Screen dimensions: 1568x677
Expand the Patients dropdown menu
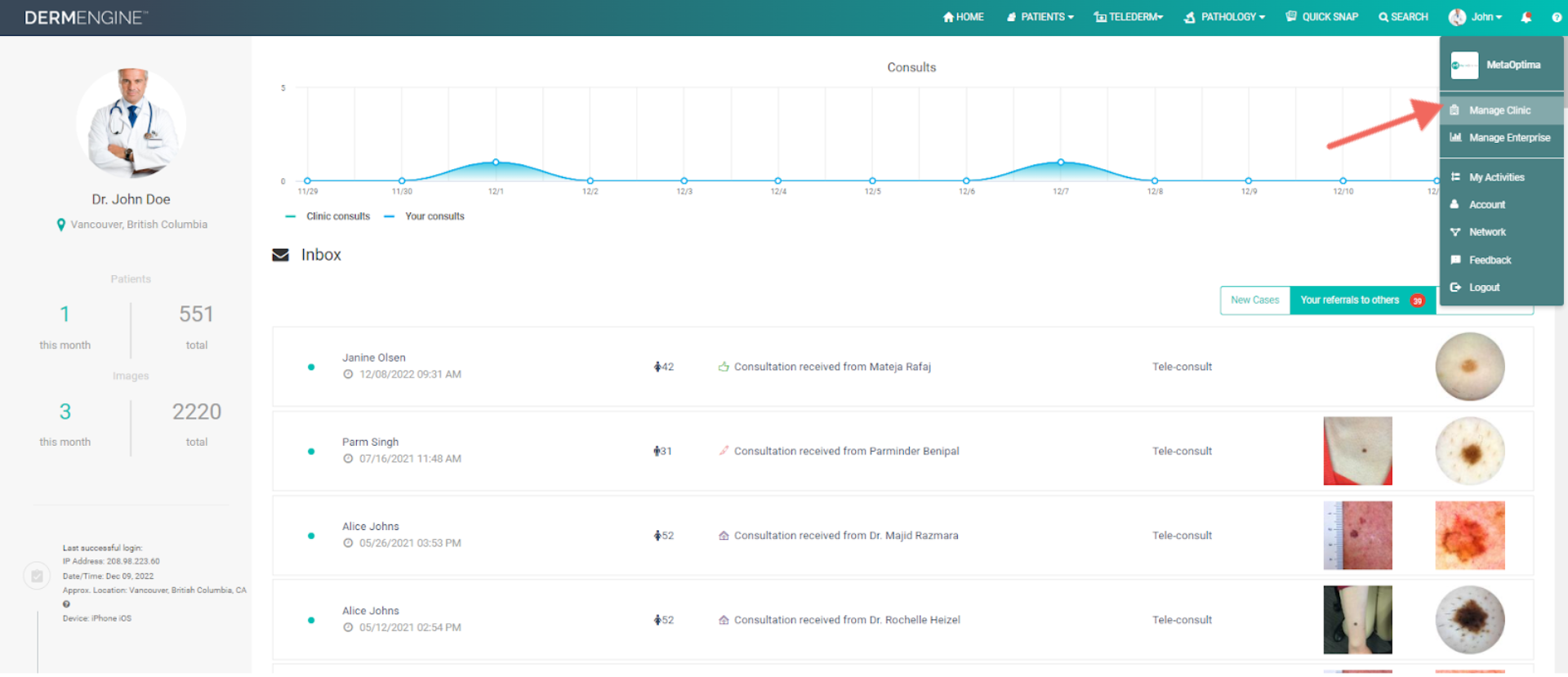(1040, 17)
